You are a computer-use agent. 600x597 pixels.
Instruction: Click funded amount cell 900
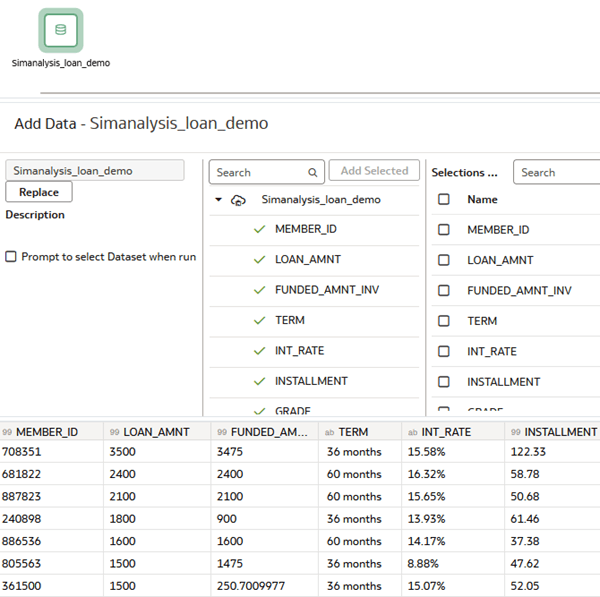click(x=264, y=519)
